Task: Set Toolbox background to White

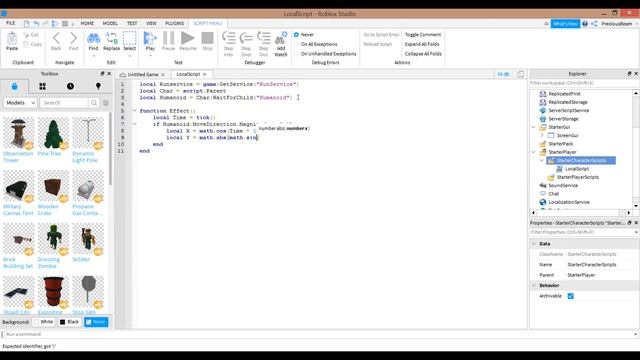Action: 44,322
